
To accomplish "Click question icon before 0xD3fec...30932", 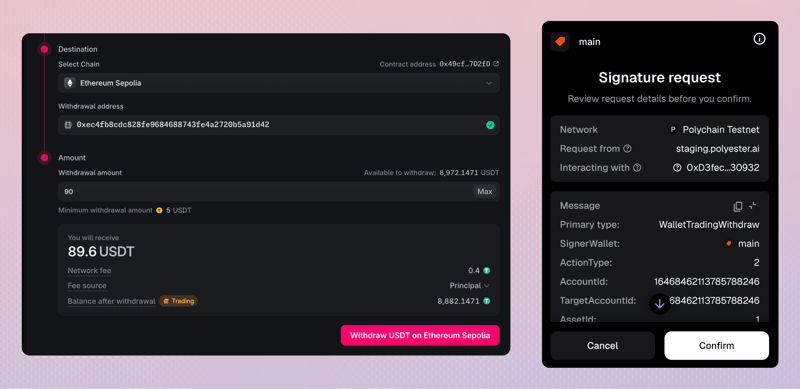I will point(677,167).
